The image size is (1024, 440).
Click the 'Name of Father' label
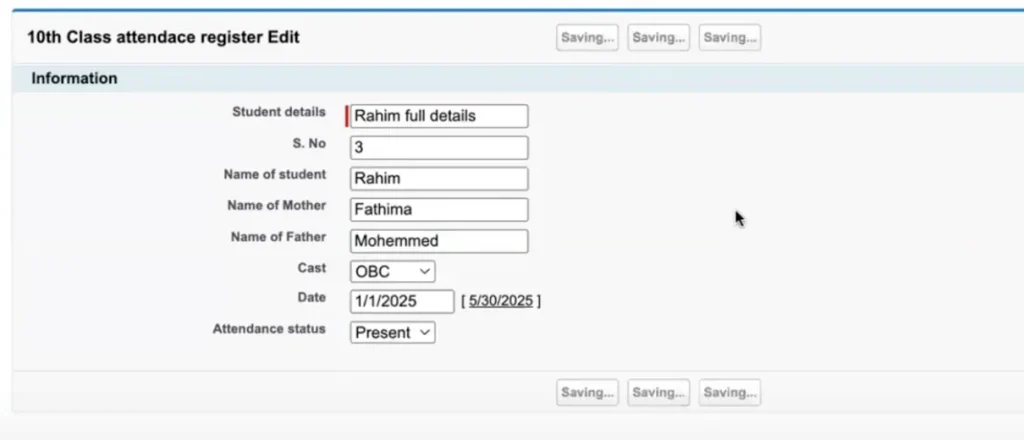(x=278, y=237)
